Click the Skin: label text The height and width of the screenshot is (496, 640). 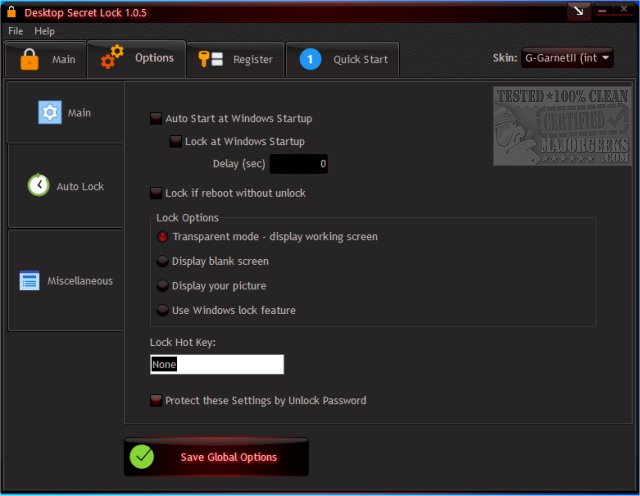(x=505, y=58)
